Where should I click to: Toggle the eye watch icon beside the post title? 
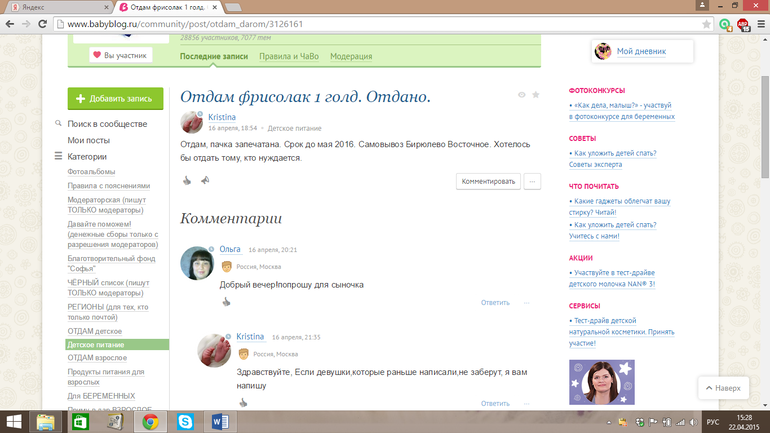point(521,95)
